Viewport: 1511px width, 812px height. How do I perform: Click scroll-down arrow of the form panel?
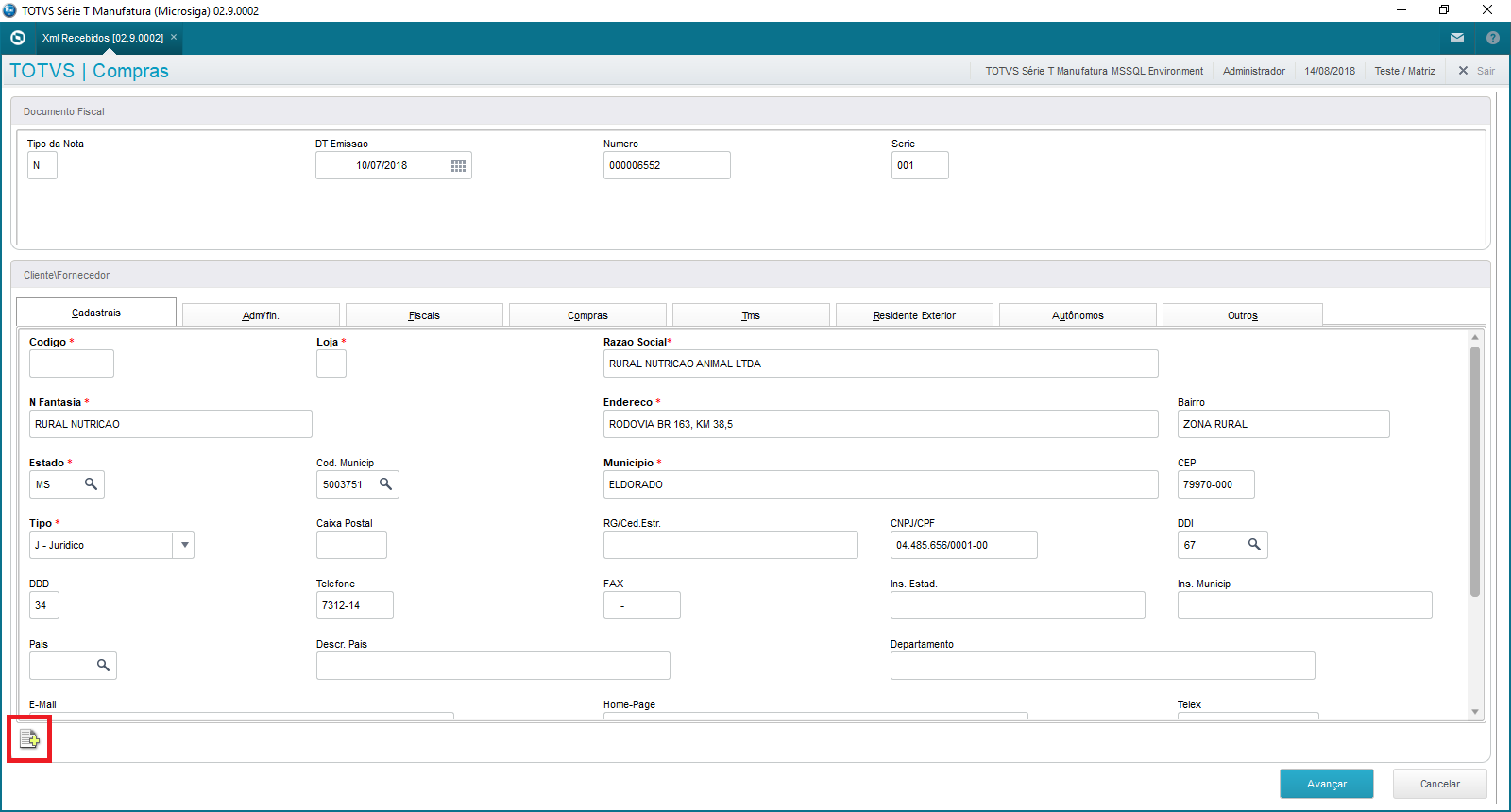coord(1474,712)
